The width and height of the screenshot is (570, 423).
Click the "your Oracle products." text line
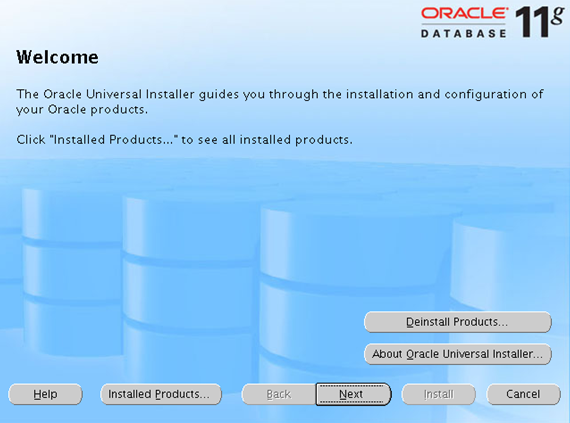(82, 109)
